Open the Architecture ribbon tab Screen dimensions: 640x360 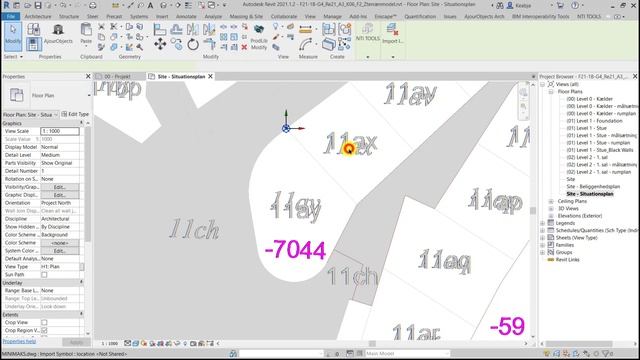[x=38, y=16]
